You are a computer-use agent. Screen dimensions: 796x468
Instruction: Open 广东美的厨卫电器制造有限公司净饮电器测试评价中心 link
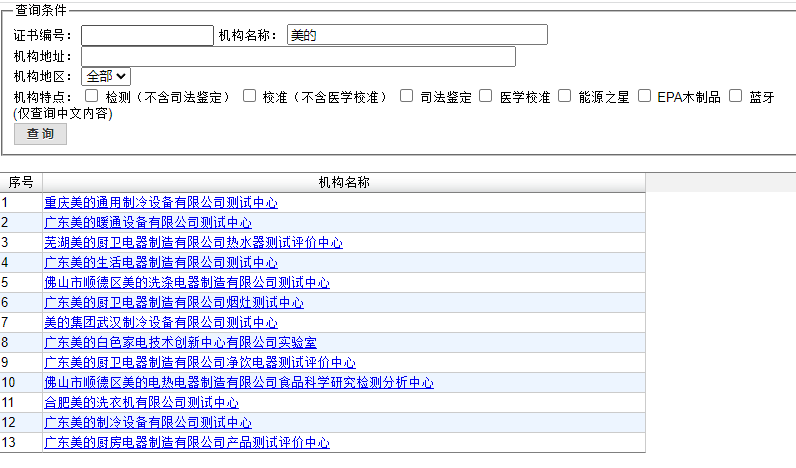pos(200,362)
